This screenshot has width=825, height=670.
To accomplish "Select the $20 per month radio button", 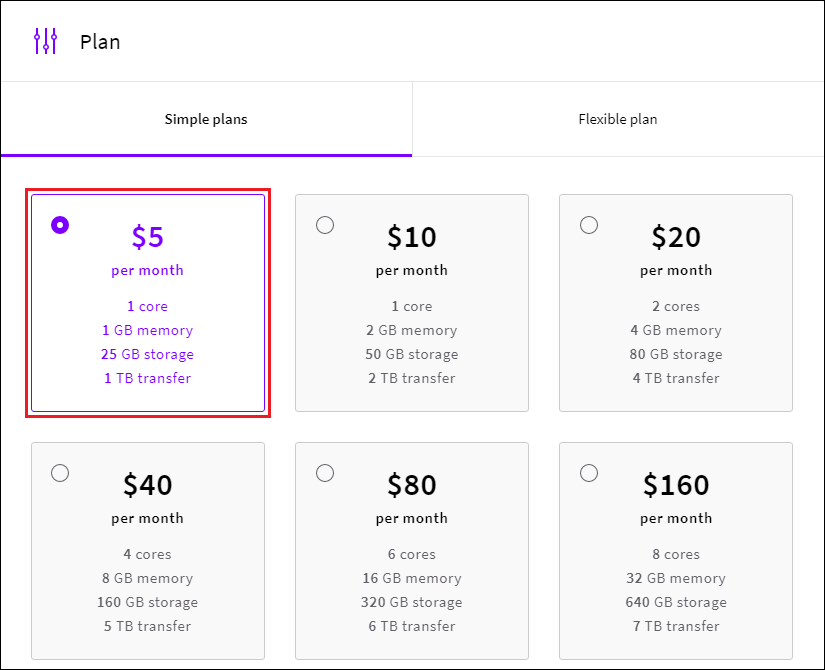I will click(589, 225).
